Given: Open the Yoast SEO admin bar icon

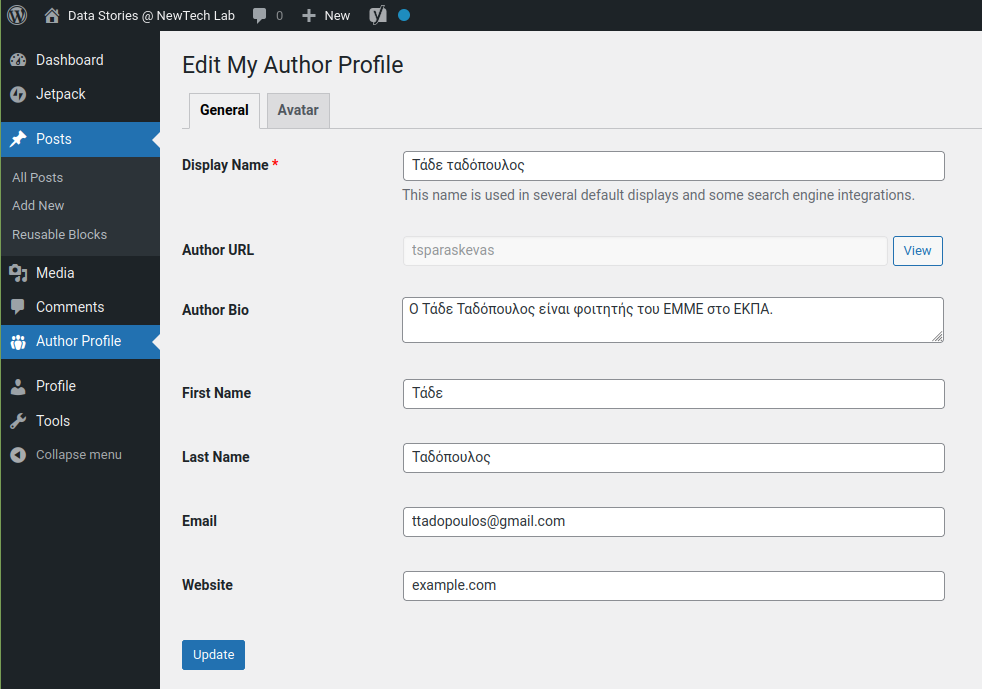Looking at the screenshot, I should (x=378, y=14).
